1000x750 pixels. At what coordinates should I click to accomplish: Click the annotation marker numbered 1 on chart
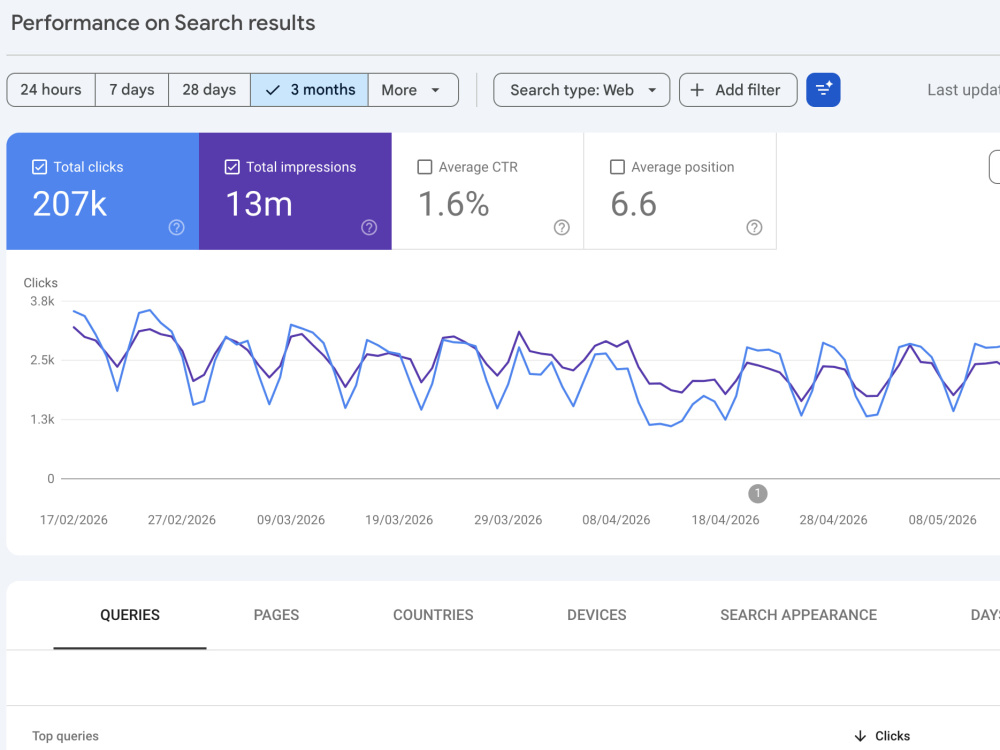tap(758, 494)
